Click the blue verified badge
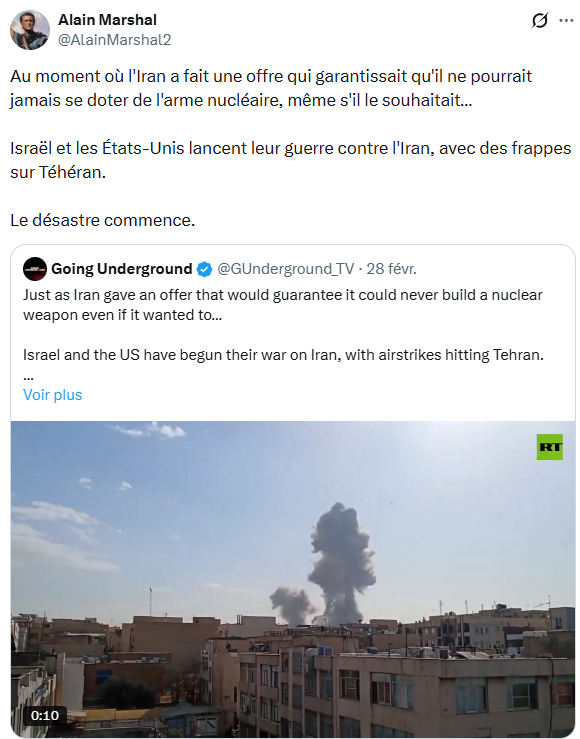This screenshot has height=739, width=580. (204, 269)
